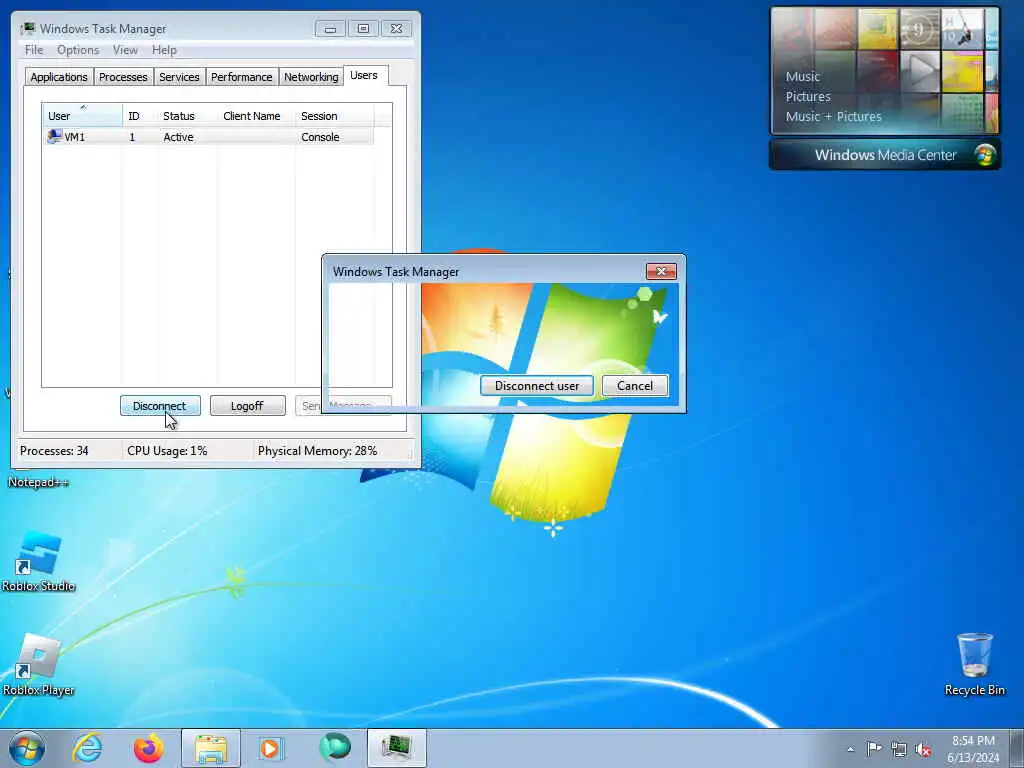Image resolution: width=1024 pixels, height=768 pixels.
Task: Open Windows Explorer from the taskbar
Action: pos(211,748)
